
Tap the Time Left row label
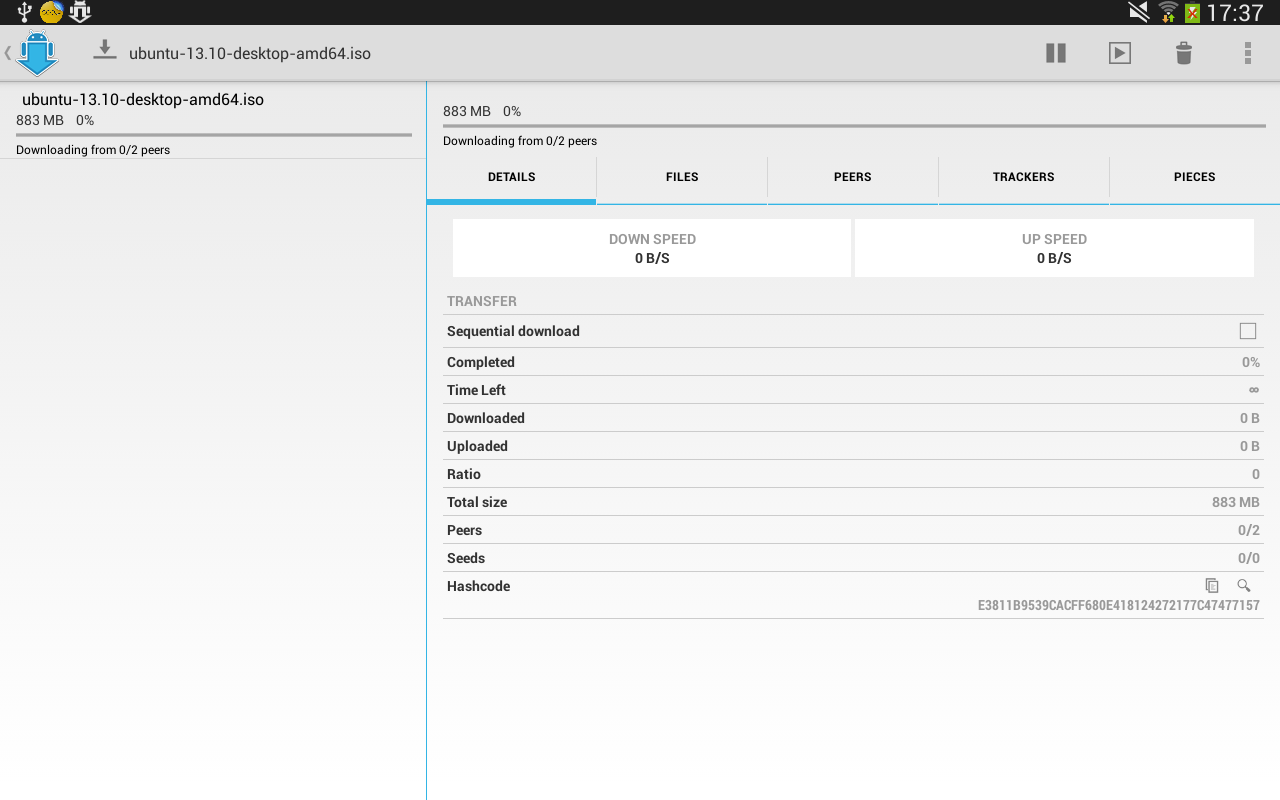[476, 390]
